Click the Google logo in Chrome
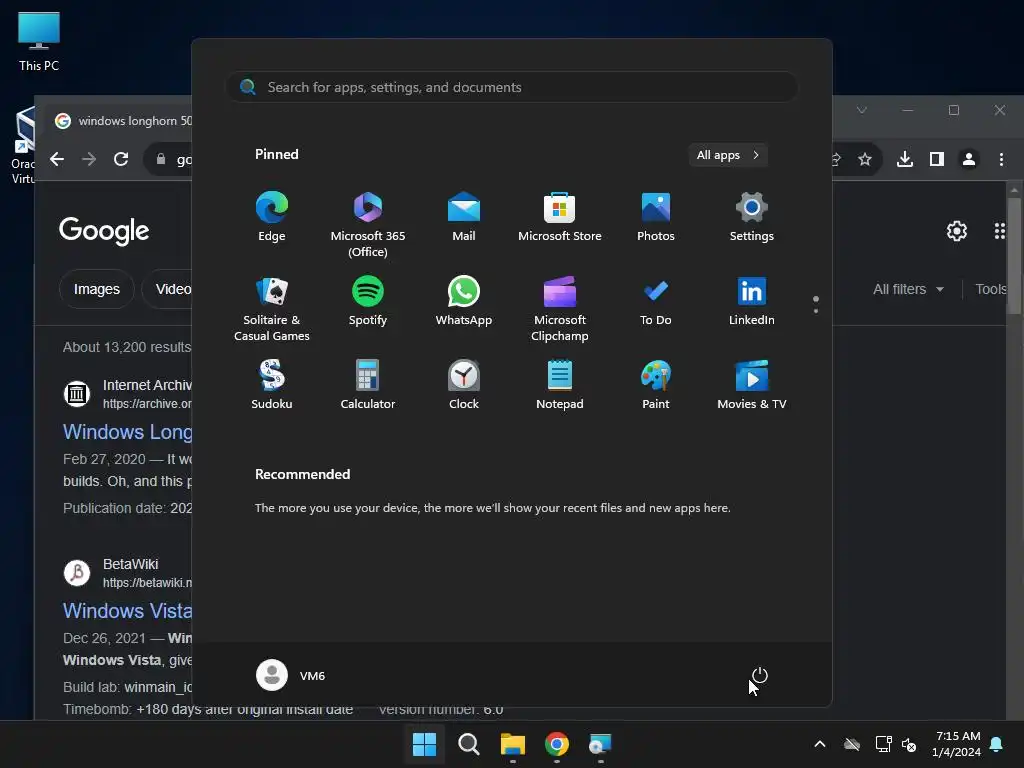 [x=104, y=231]
